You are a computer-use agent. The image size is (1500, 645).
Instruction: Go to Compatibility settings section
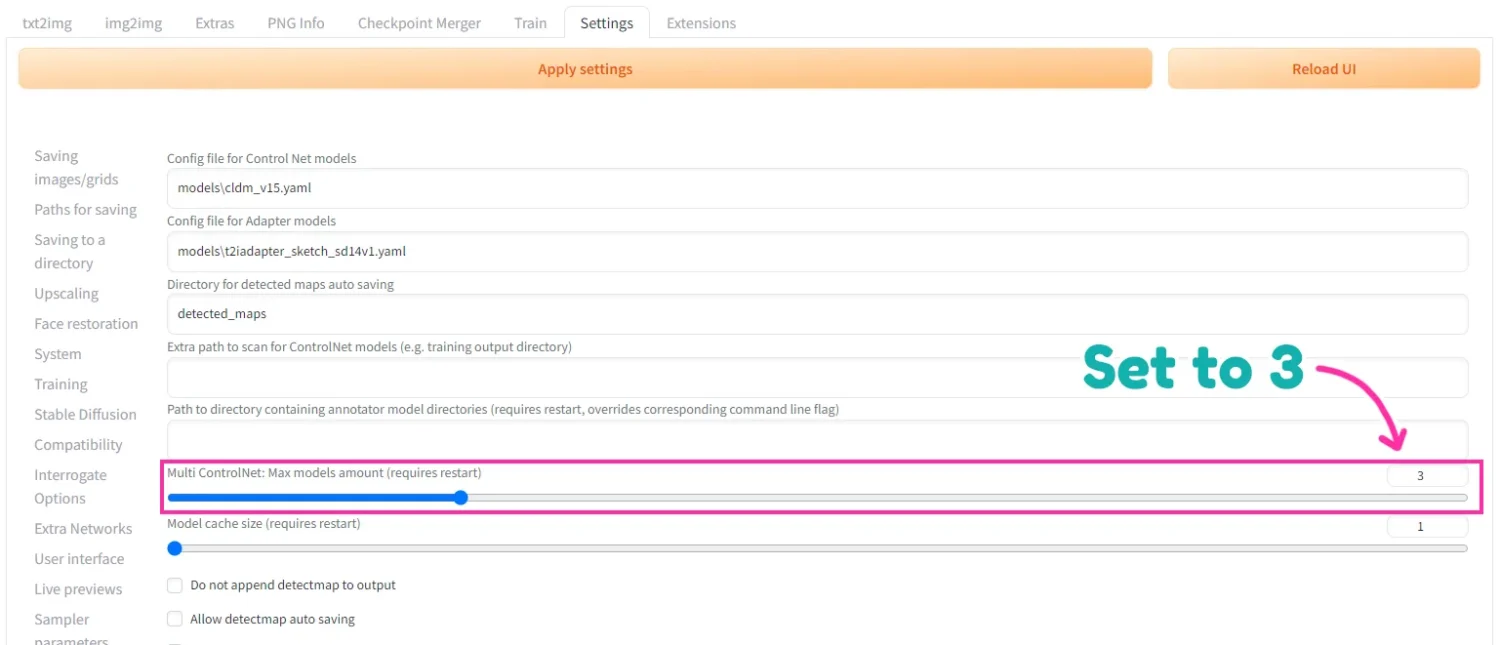pyautogui.click(x=78, y=445)
